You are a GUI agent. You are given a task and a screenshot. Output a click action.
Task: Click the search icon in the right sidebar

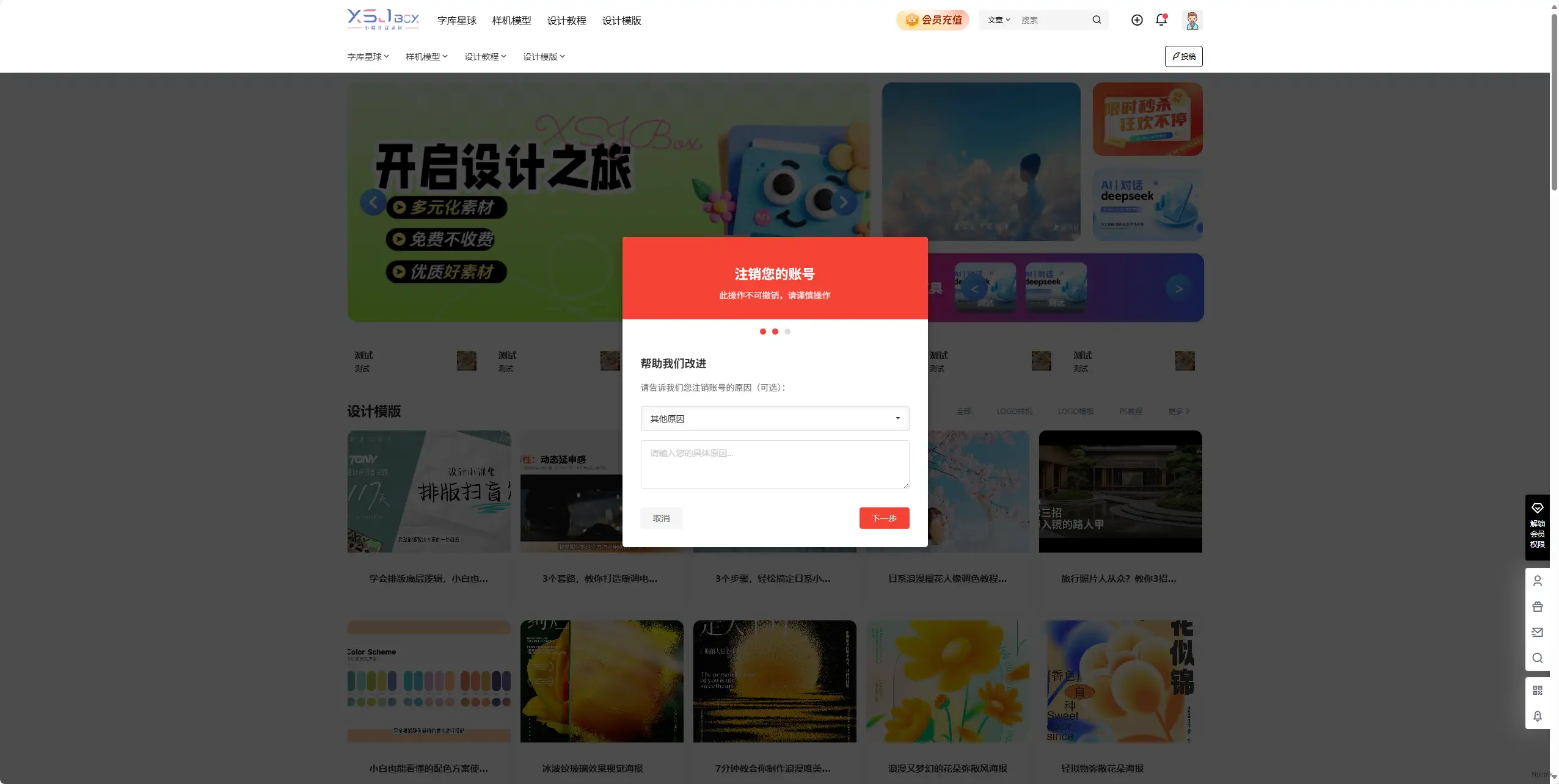[x=1538, y=658]
